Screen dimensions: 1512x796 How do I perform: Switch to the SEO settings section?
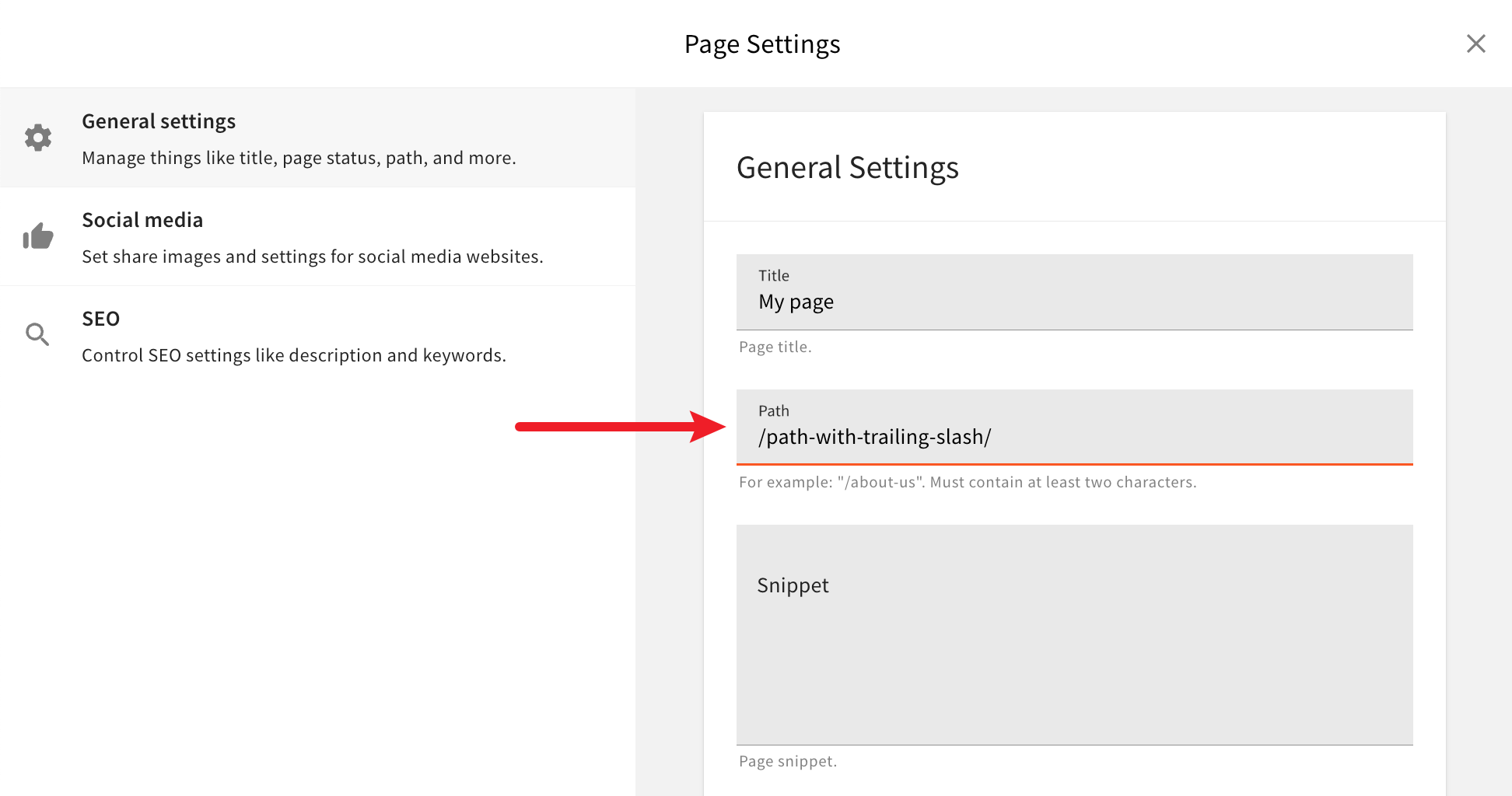(x=100, y=318)
